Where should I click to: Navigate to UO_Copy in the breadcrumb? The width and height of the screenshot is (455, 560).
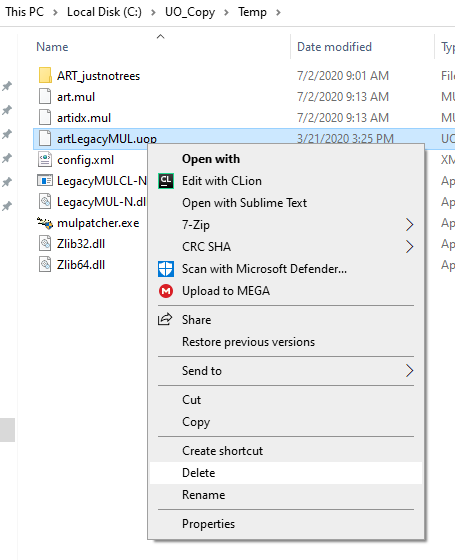pos(190,12)
